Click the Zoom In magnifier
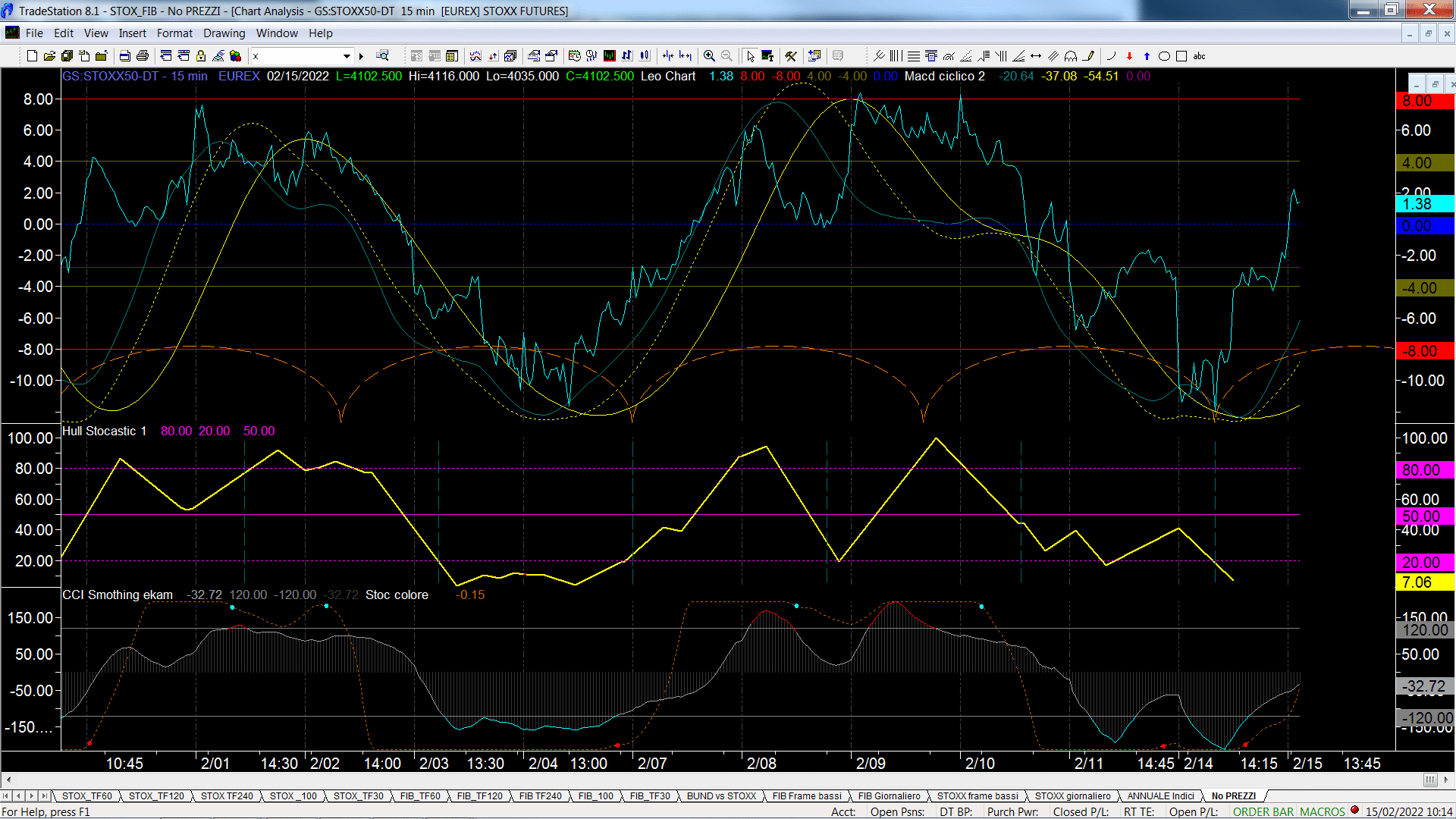 [x=709, y=56]
